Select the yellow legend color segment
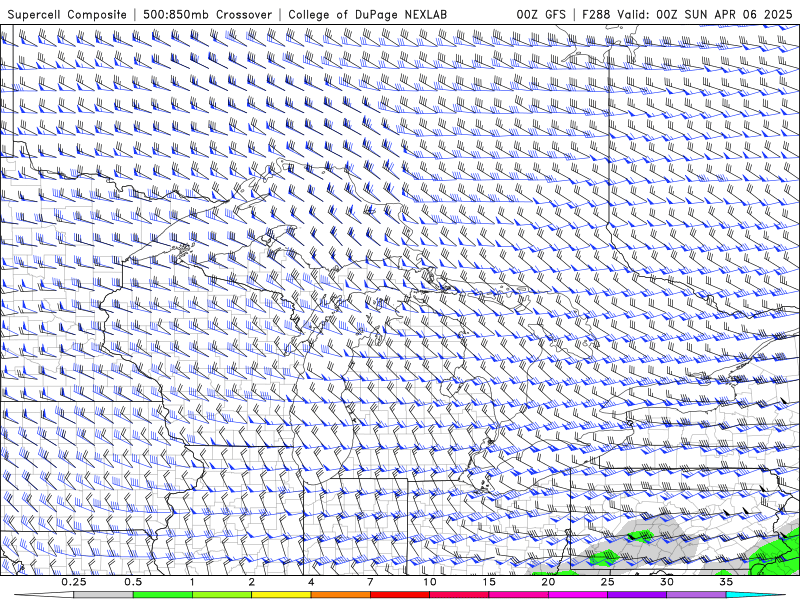 281,595
